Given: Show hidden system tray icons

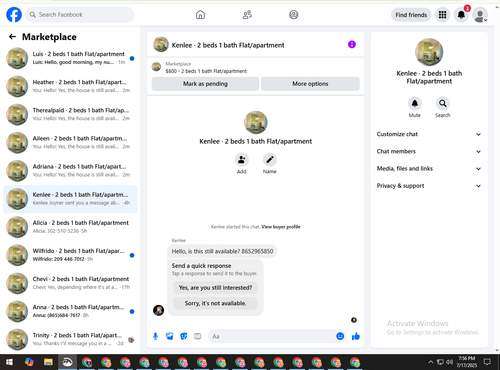Looking at the screenshot, I should pos(431,362).
